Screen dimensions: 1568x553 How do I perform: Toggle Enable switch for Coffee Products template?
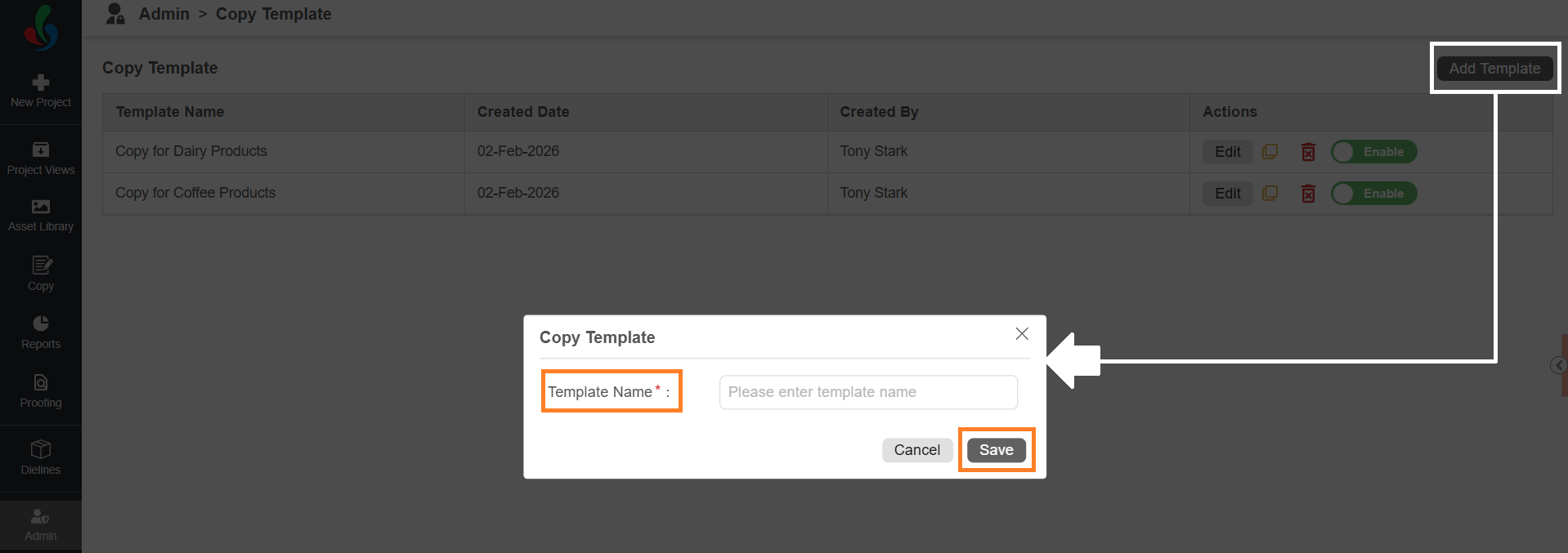pos(1373,194)
